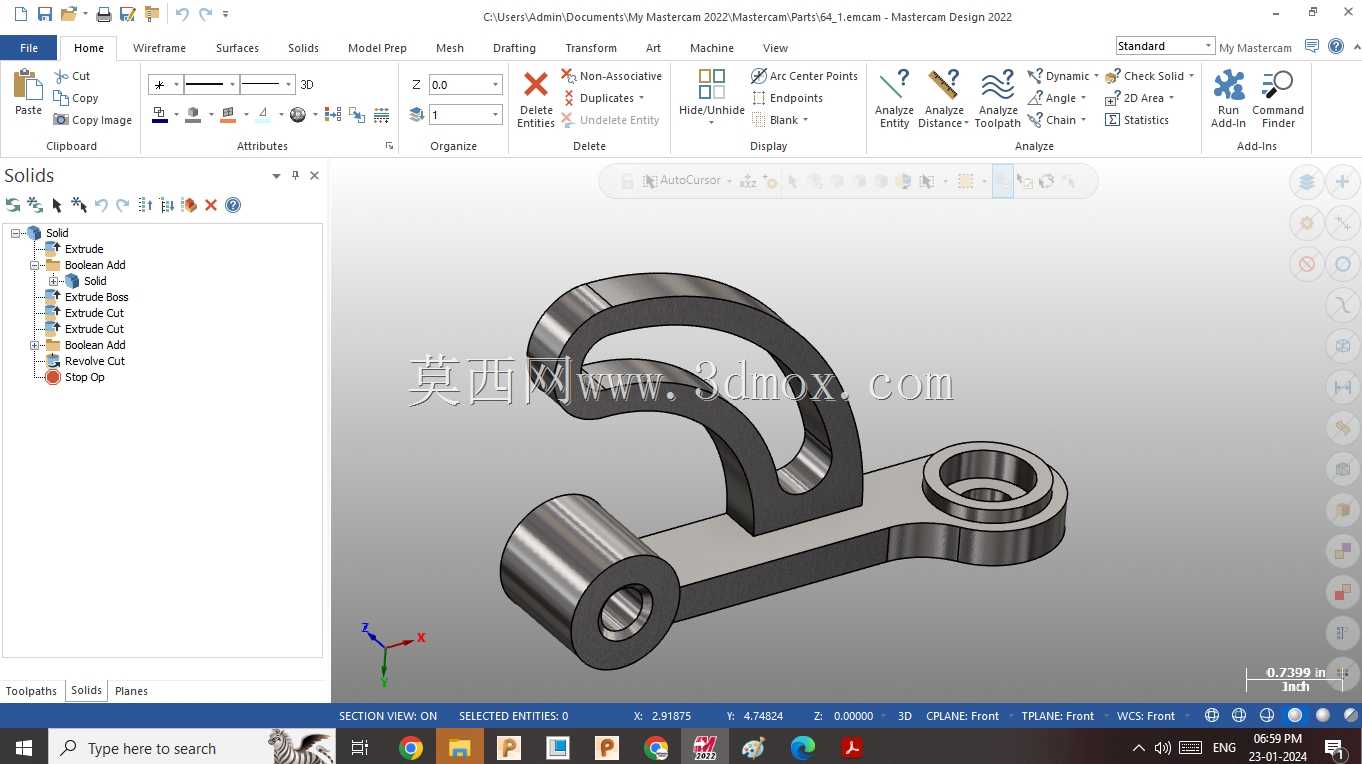The height and width of the screenshot is (764, 1362).
Task: Open the Z depth dropdown
Action: point(495,85)
